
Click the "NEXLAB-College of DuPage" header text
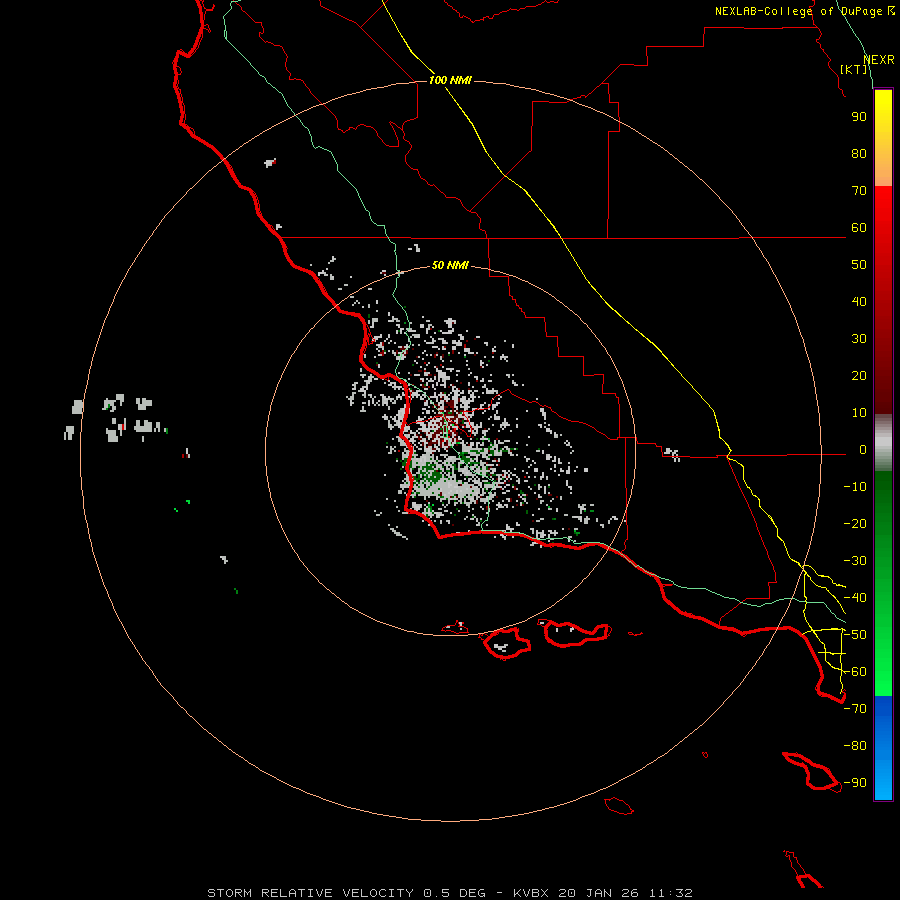click(798, 11)
